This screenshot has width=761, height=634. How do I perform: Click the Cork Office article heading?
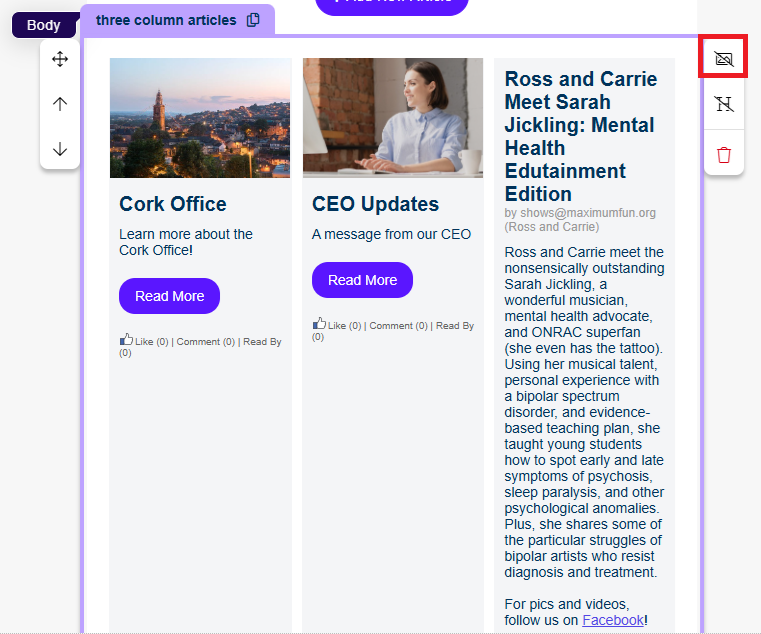pos(173,204)
